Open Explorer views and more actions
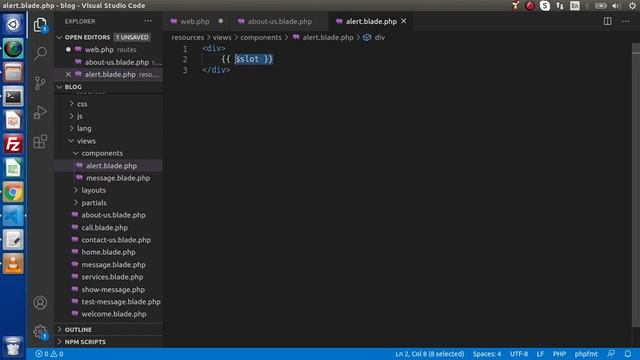 148,21
